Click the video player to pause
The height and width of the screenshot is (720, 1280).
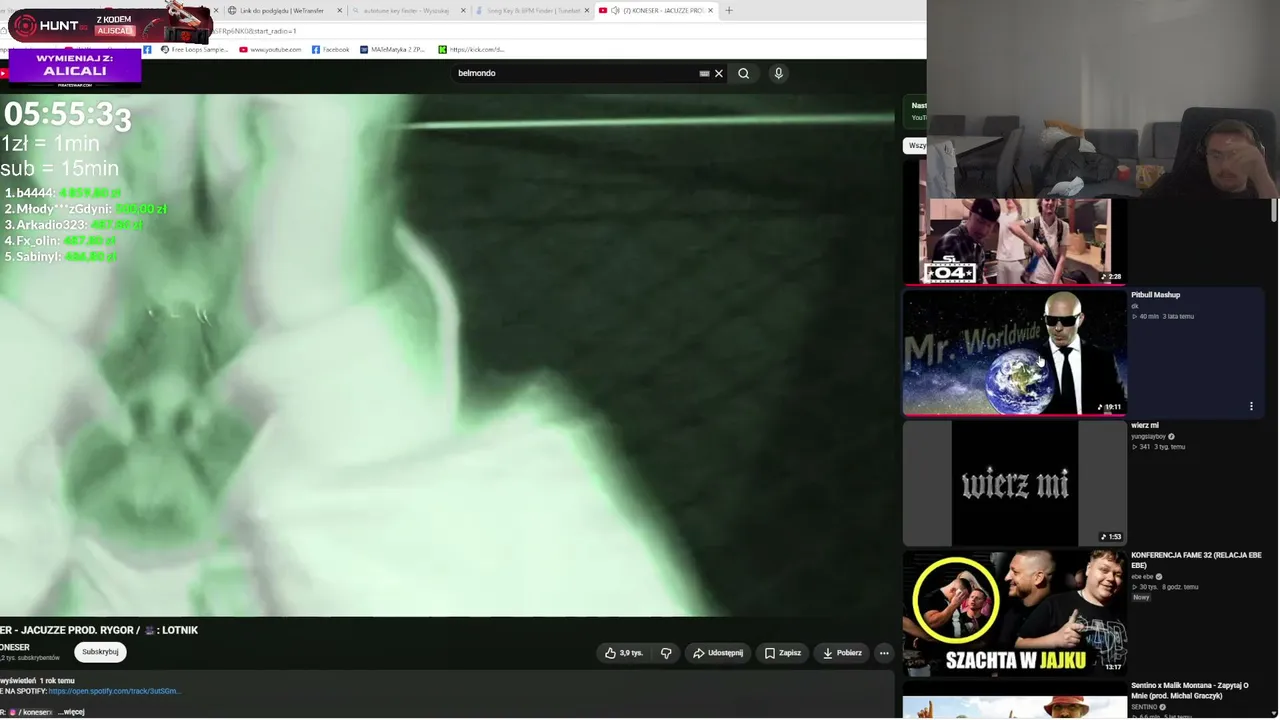[447, 355]
